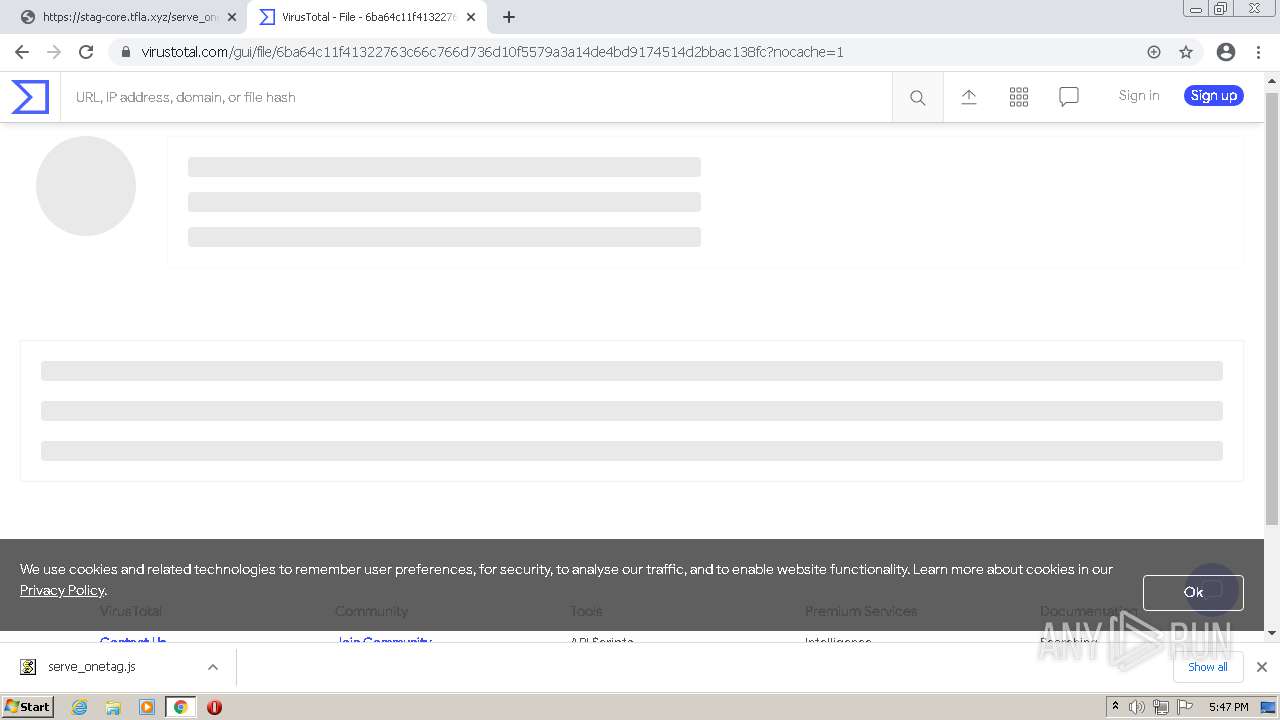Open a new browser tab
The image size is (1280, 720).
pyautogui.click(x=509, y=17)
